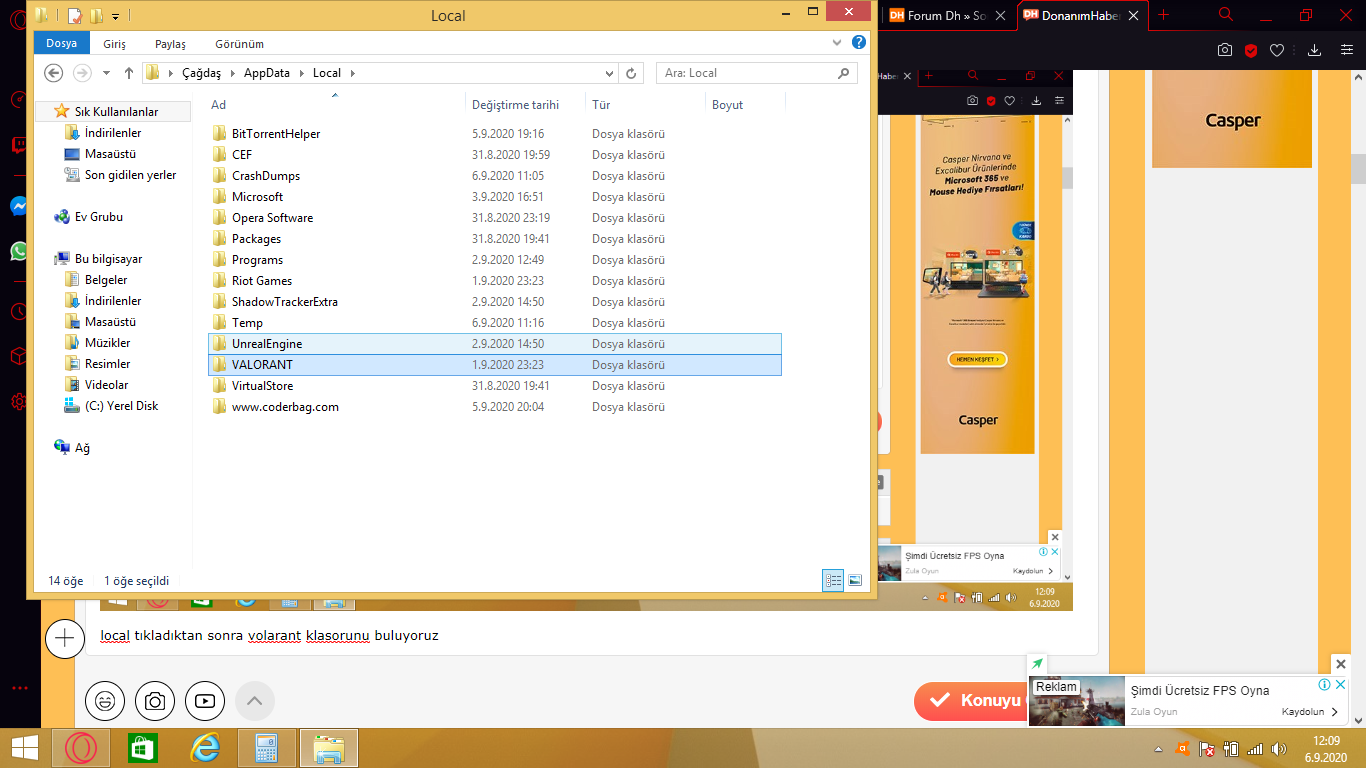The width and height of the screenshot is (1366, 768).
Task: Select the VALORANT folder
Action: [x=494, y=365]
